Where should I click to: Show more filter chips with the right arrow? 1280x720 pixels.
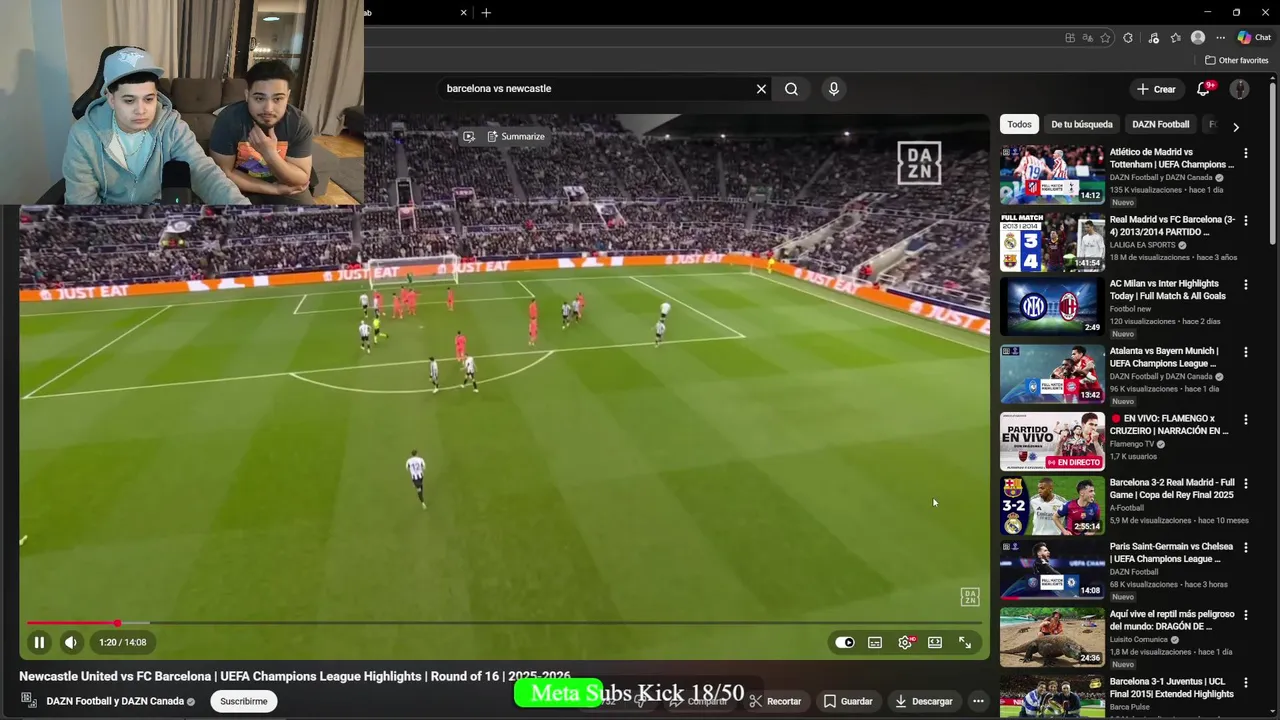(x=1236, y=127)
